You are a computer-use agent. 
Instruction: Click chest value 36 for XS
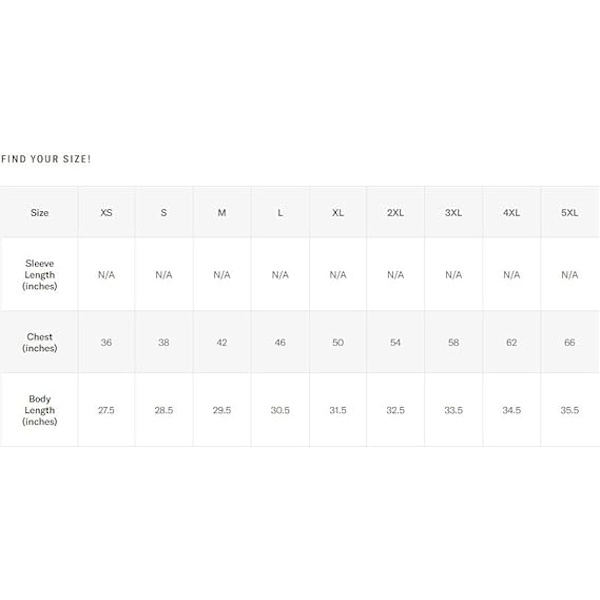(x=106, y=343)
